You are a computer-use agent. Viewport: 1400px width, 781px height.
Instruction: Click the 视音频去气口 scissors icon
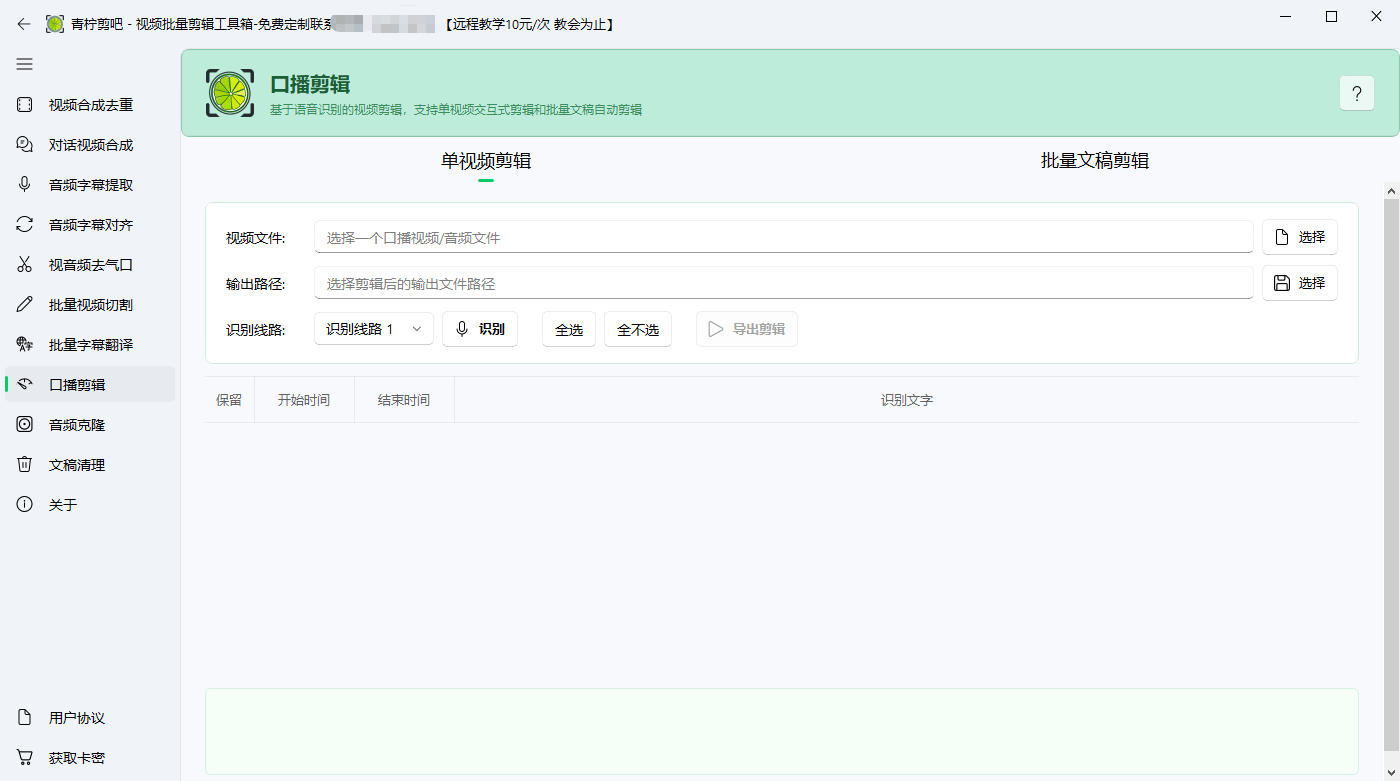[25, 265]
